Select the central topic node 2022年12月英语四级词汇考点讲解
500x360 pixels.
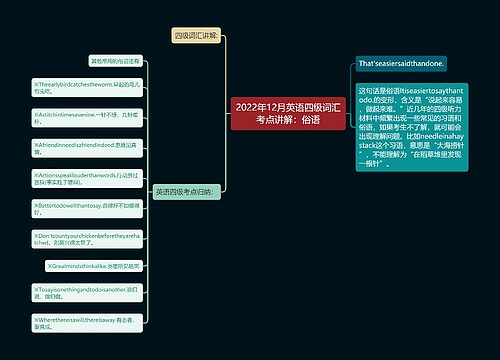pos(288,113)
